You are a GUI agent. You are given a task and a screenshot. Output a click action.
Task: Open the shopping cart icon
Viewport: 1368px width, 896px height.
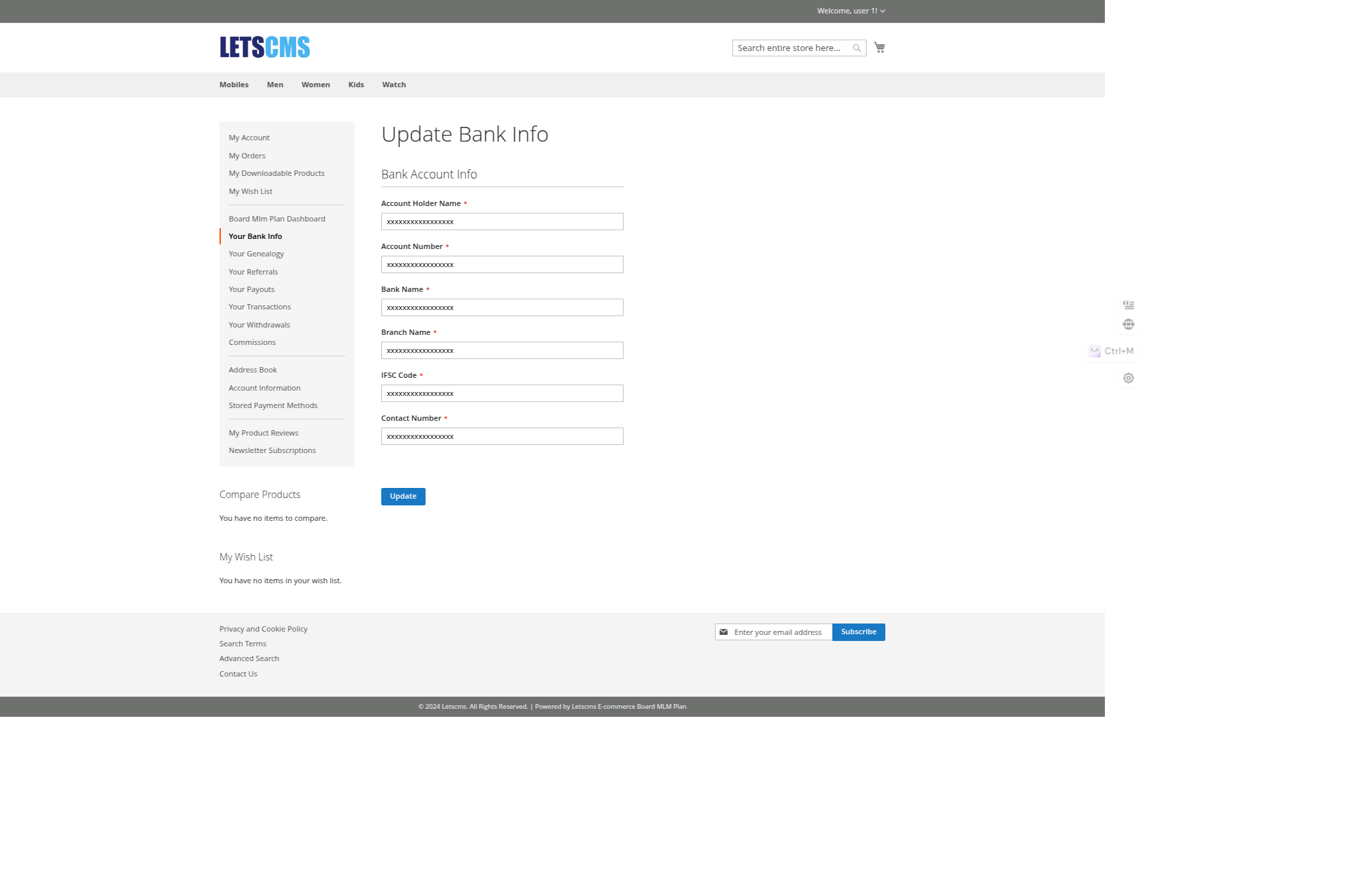[x=879, y=48]
